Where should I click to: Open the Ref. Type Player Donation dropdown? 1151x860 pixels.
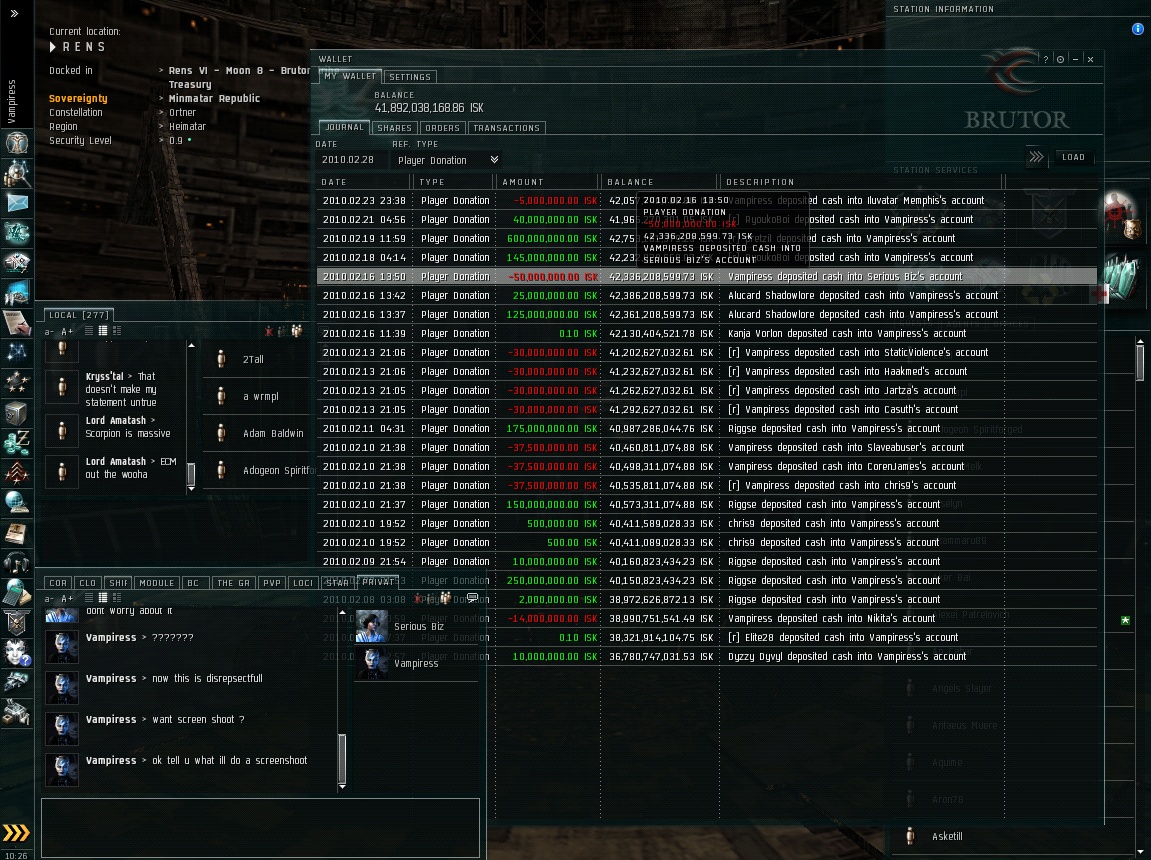click(x=447, y=160)
